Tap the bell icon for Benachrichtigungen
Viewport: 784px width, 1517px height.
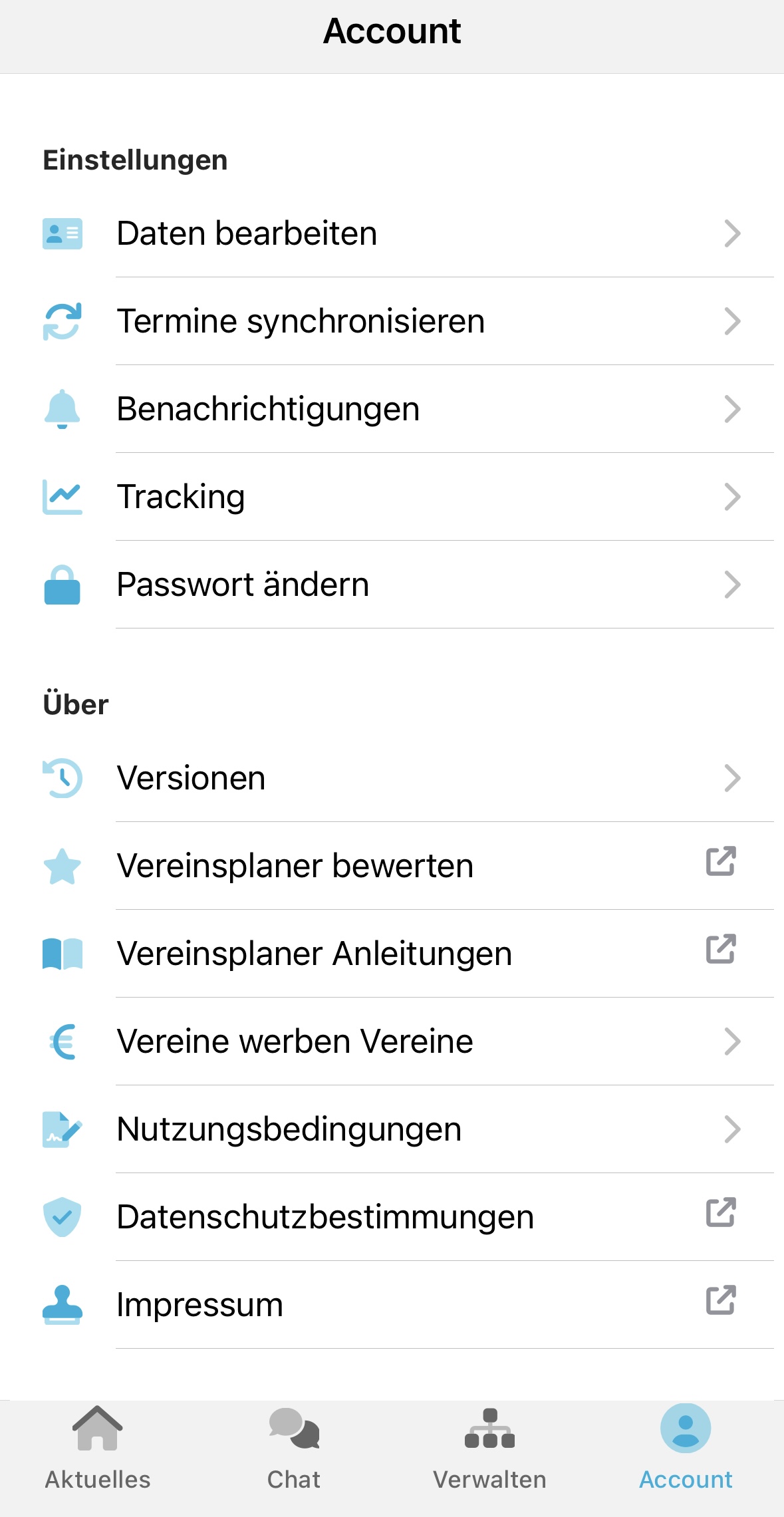(63, 409)
